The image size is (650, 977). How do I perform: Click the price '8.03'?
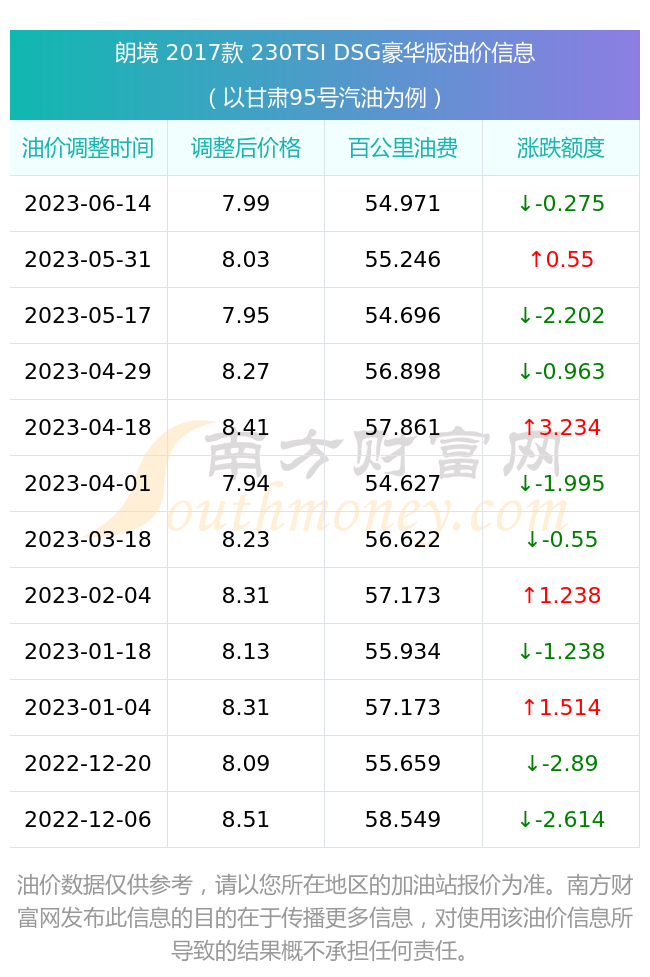point(246,260)
